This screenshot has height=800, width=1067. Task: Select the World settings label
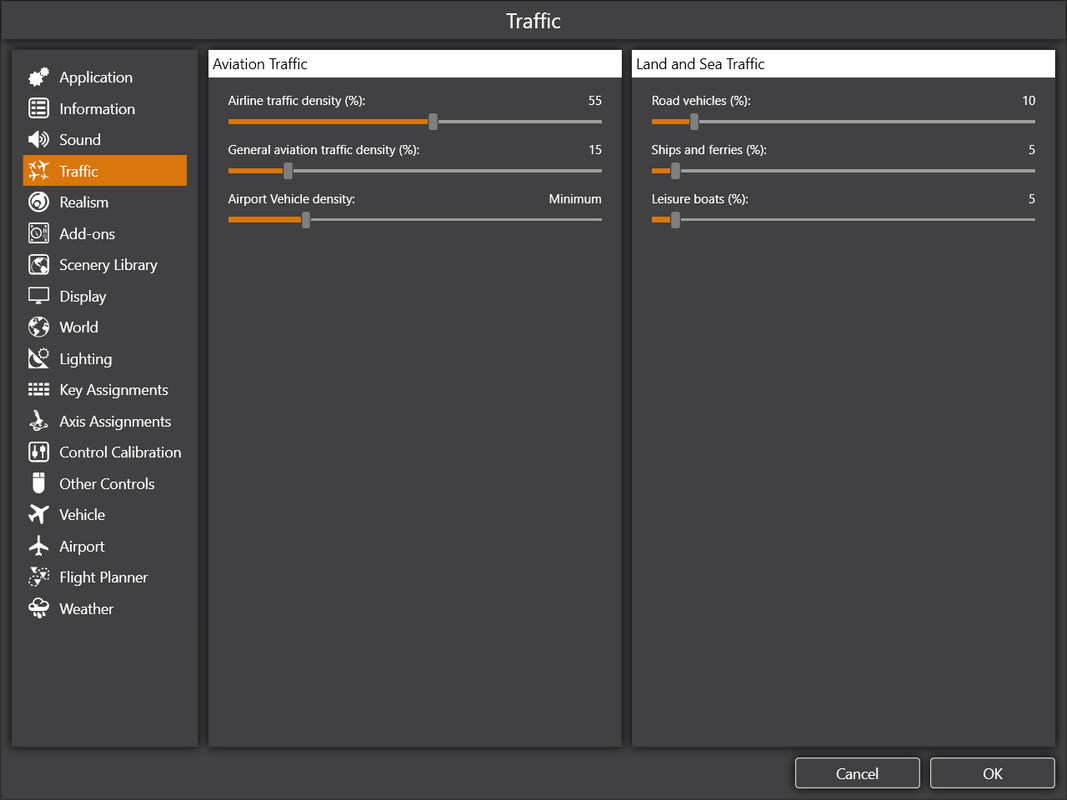[79, 327]
